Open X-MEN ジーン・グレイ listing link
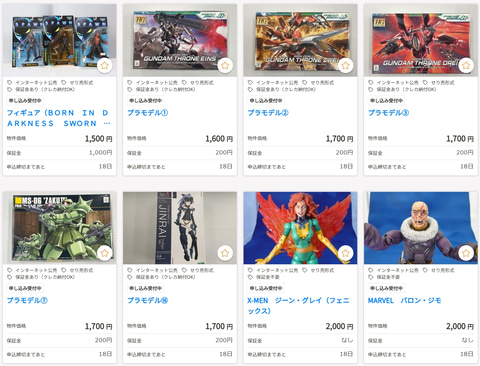This screenshot has height=366, width=480. pyautogui.click(x=298, y=306)
